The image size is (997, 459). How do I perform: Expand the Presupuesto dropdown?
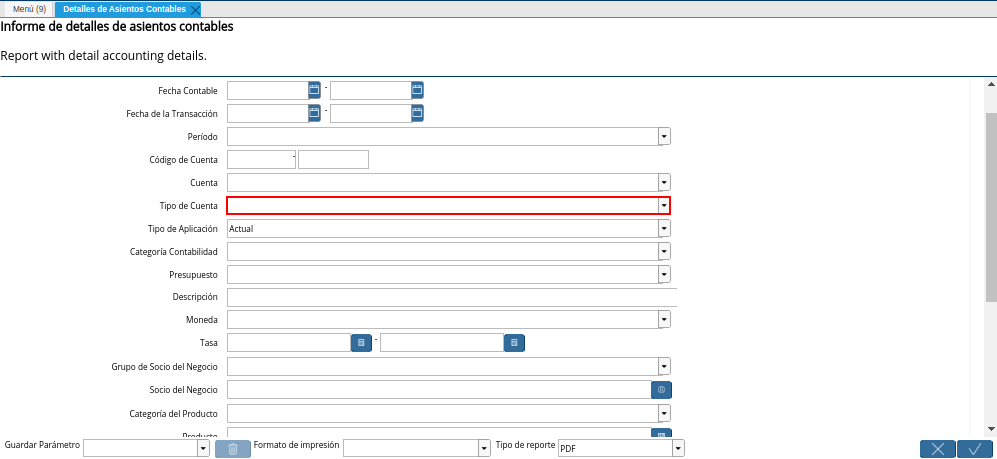(664, 274)
